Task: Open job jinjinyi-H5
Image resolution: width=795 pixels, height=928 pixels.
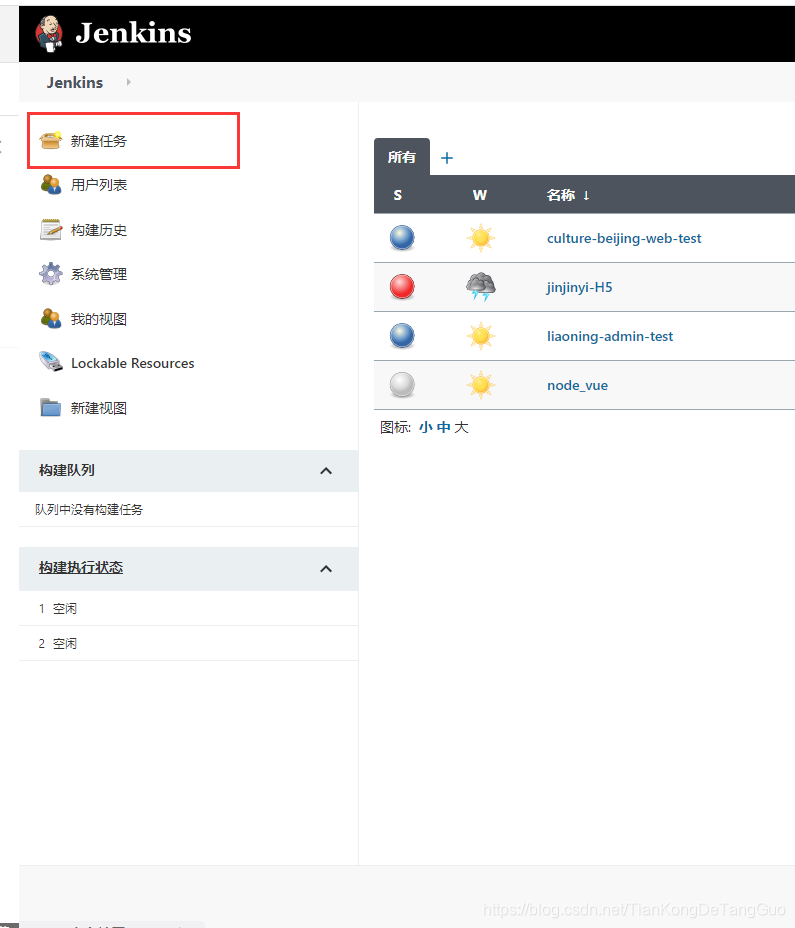Action: (x=580, y=287)
